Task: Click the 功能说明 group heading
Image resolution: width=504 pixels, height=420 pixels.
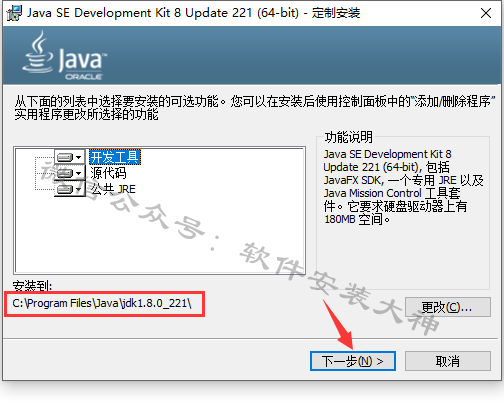Action: [348, 137]
